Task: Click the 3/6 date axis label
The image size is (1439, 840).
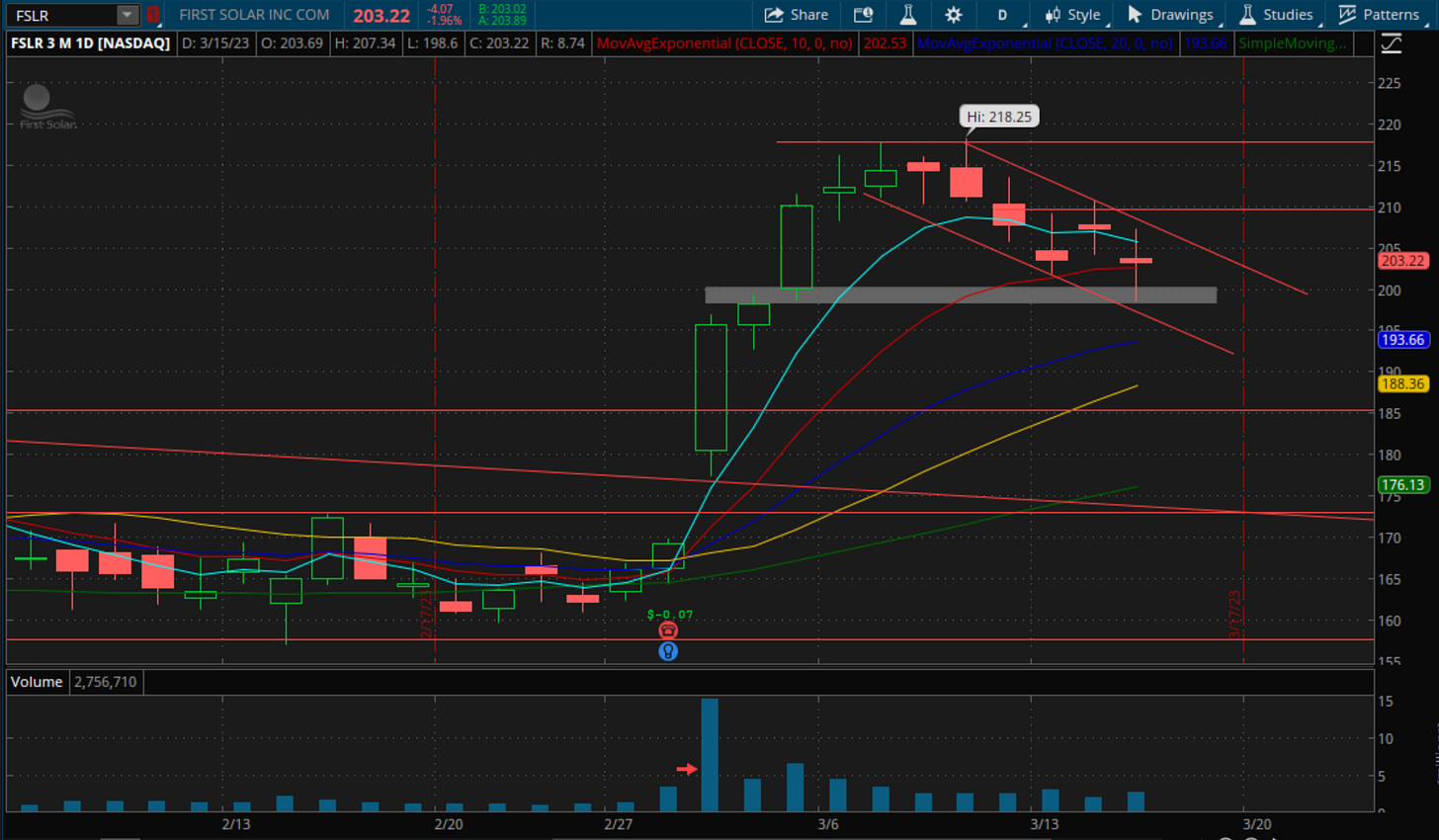Action: 828,824
